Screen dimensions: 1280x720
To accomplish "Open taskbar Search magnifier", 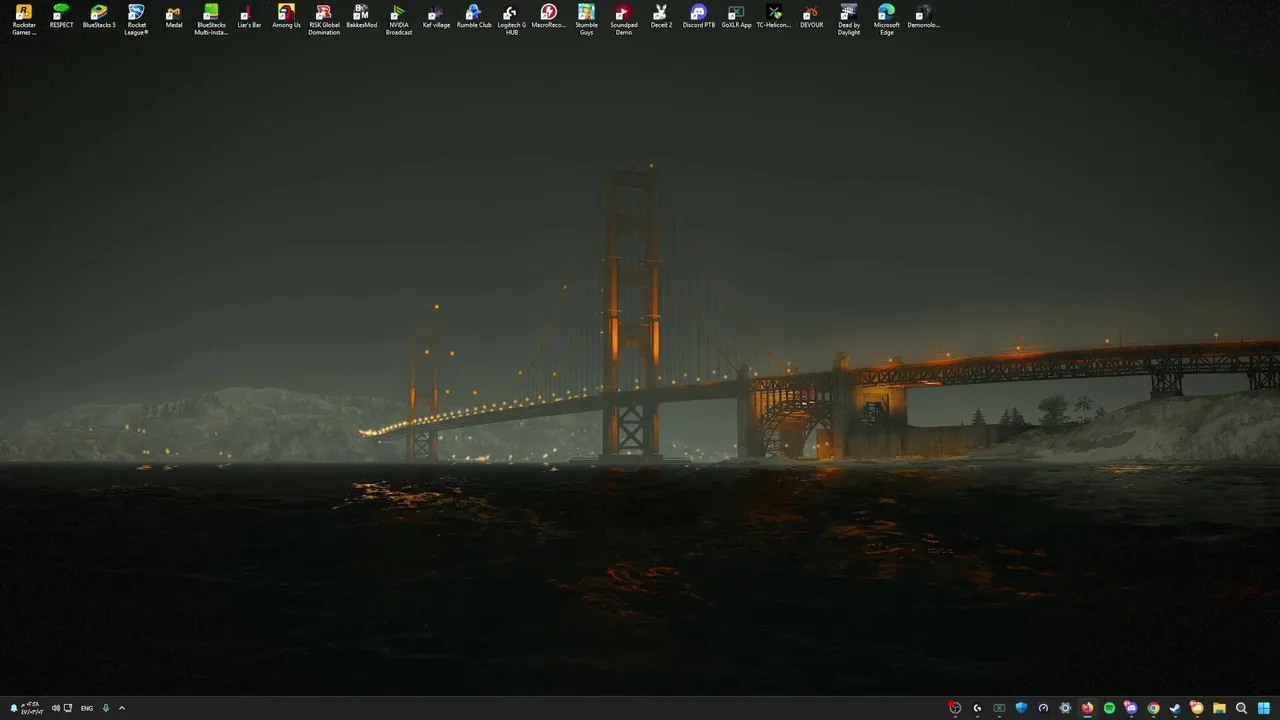I will (x=1241, y=708).
